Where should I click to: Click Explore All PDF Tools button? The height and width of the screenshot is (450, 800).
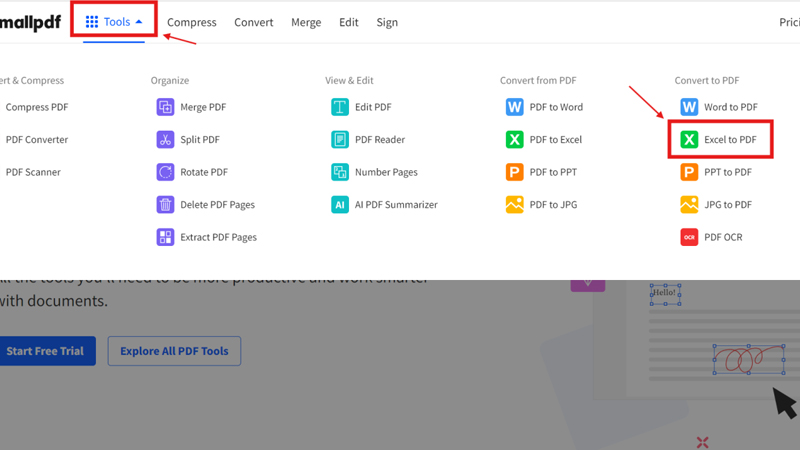pyautogui.click(x=174, y=351)
